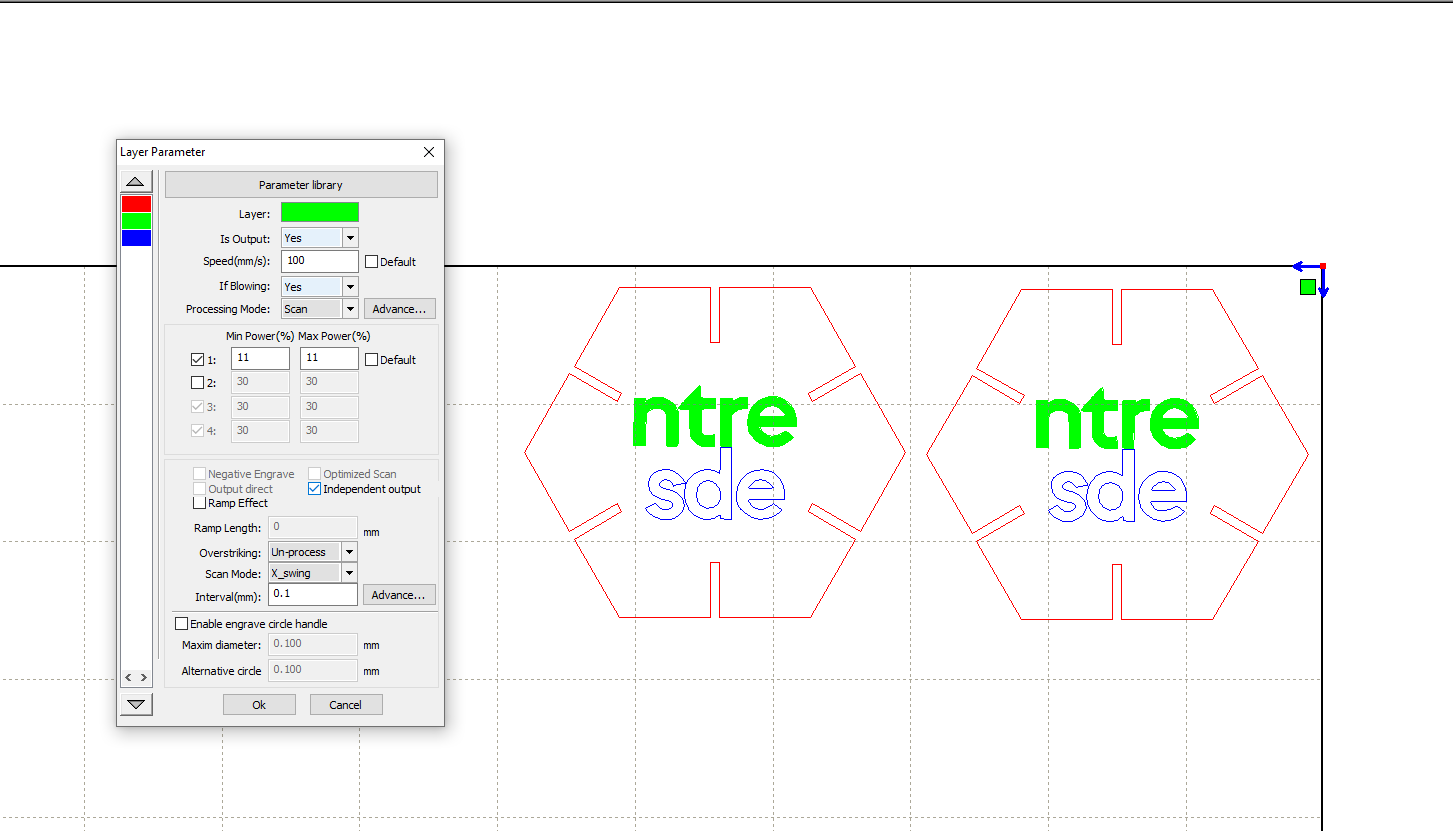
Task: Select the blue layer in the layer list
Action: (136, 238)
